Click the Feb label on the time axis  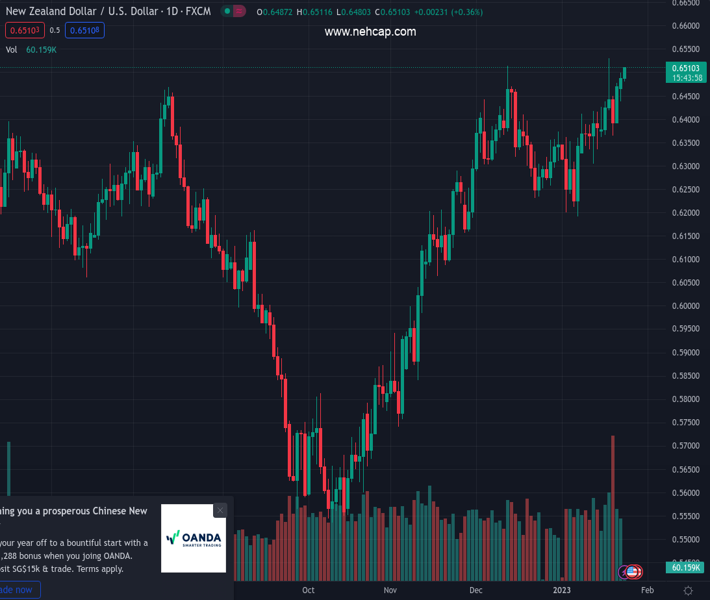[x=647, y=590]
